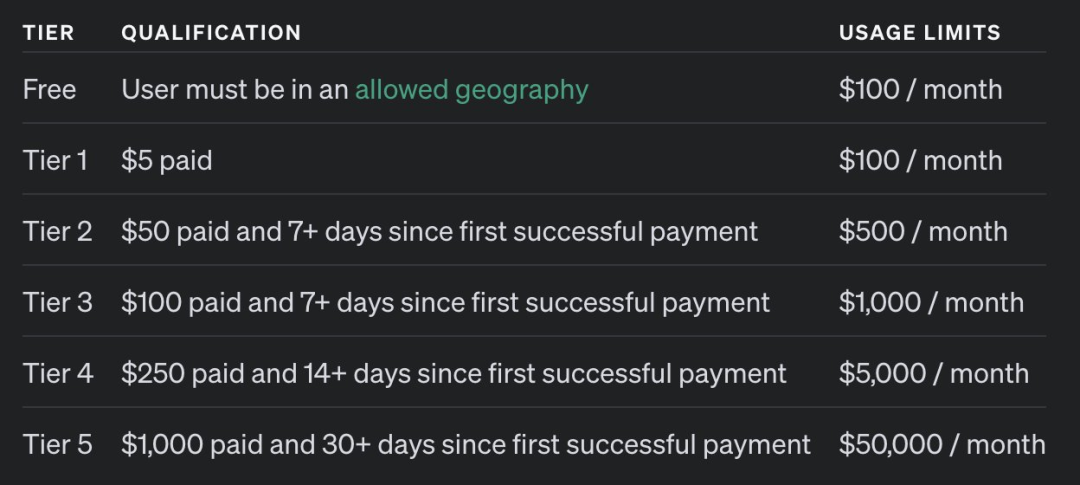Click the "$5,000 / month" usage limit
The height and width of the screenshot is (485, 1080).
point(933,374)
